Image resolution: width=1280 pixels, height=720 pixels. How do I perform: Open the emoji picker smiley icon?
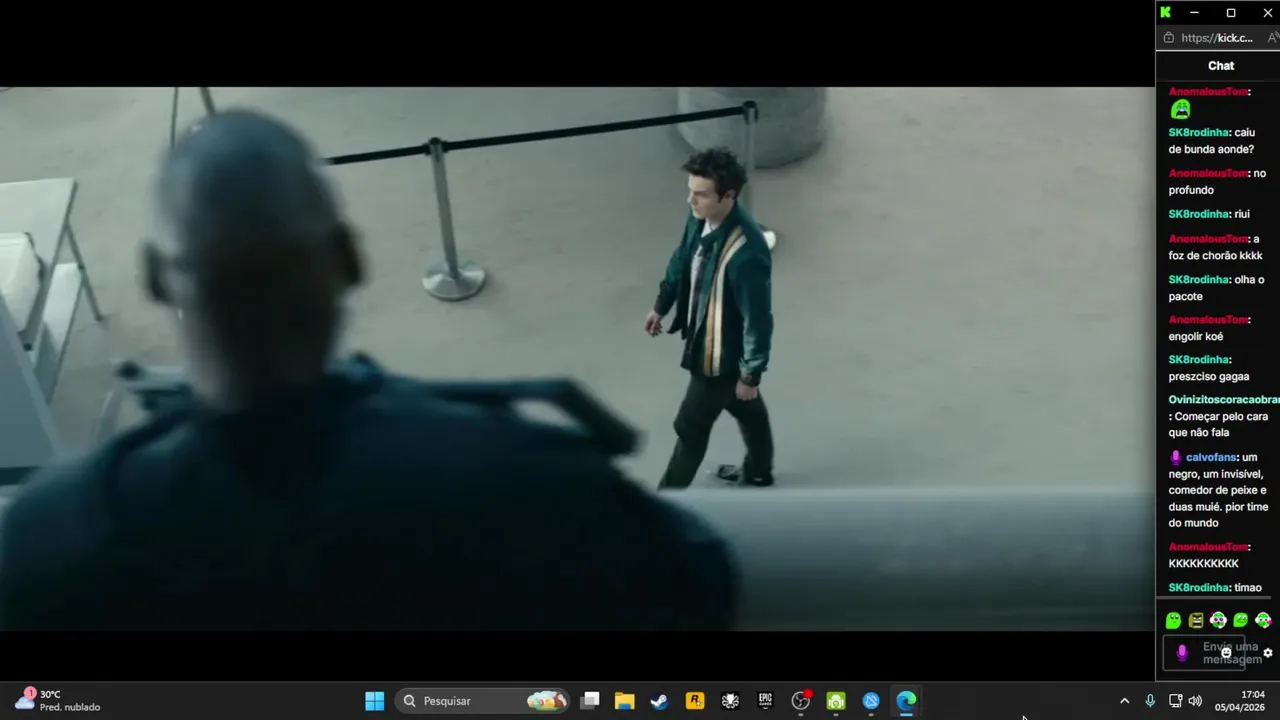(1226, 653)
